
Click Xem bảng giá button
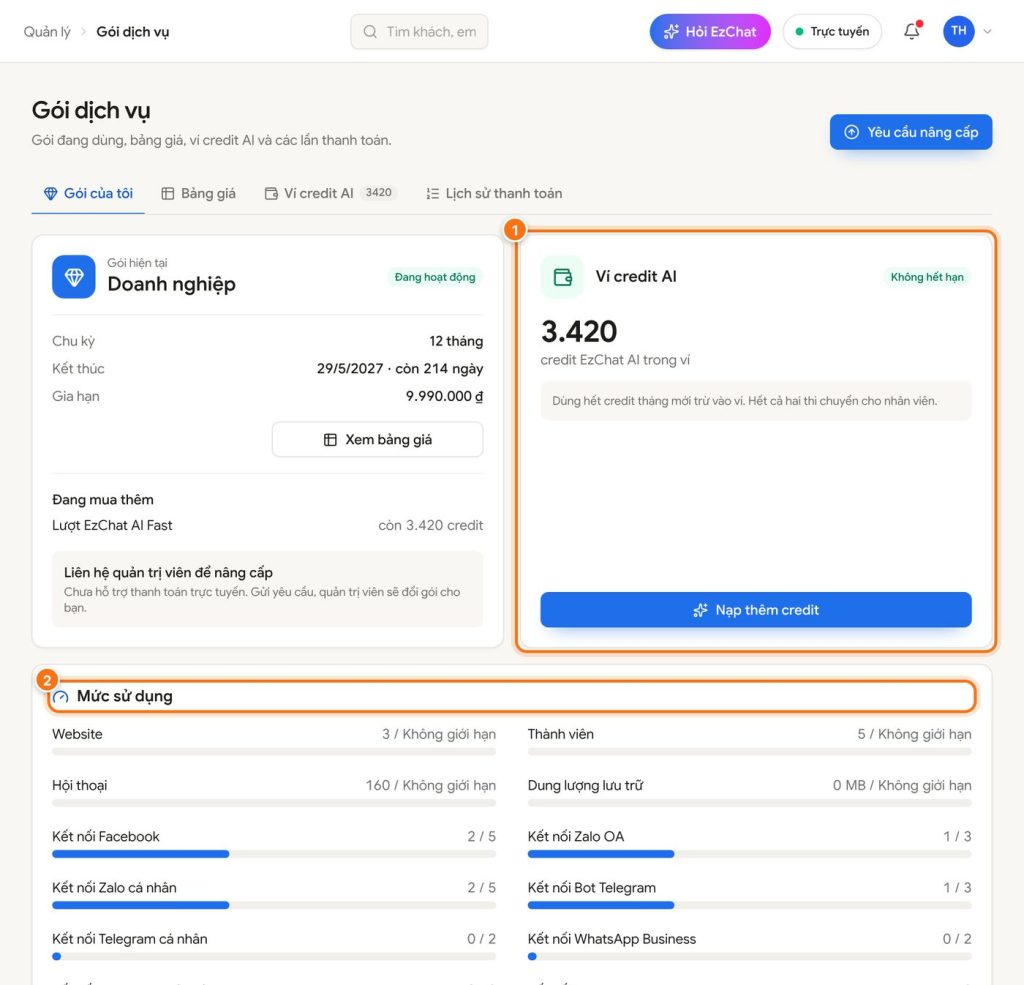pyautogui.click(x=377, y=440)
